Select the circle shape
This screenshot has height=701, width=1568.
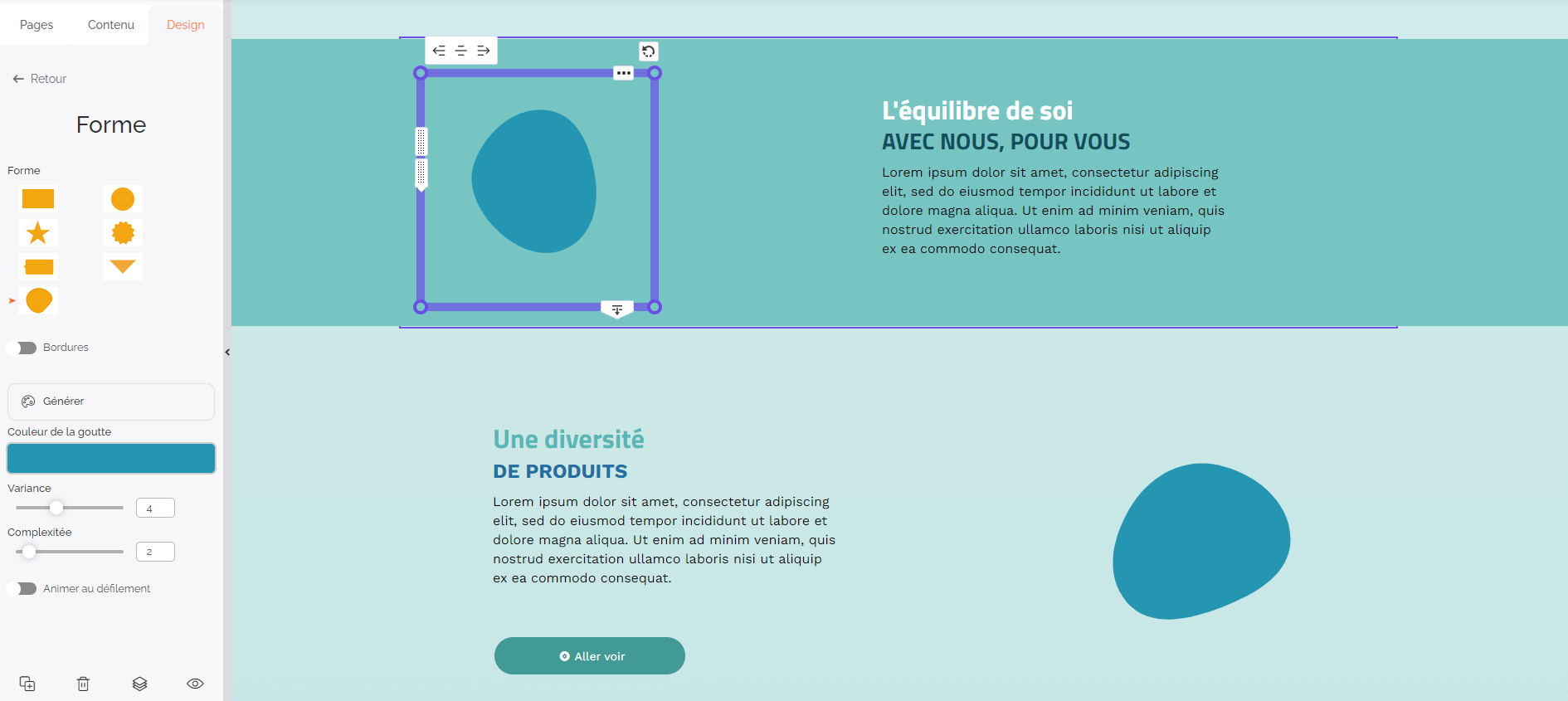123,199
